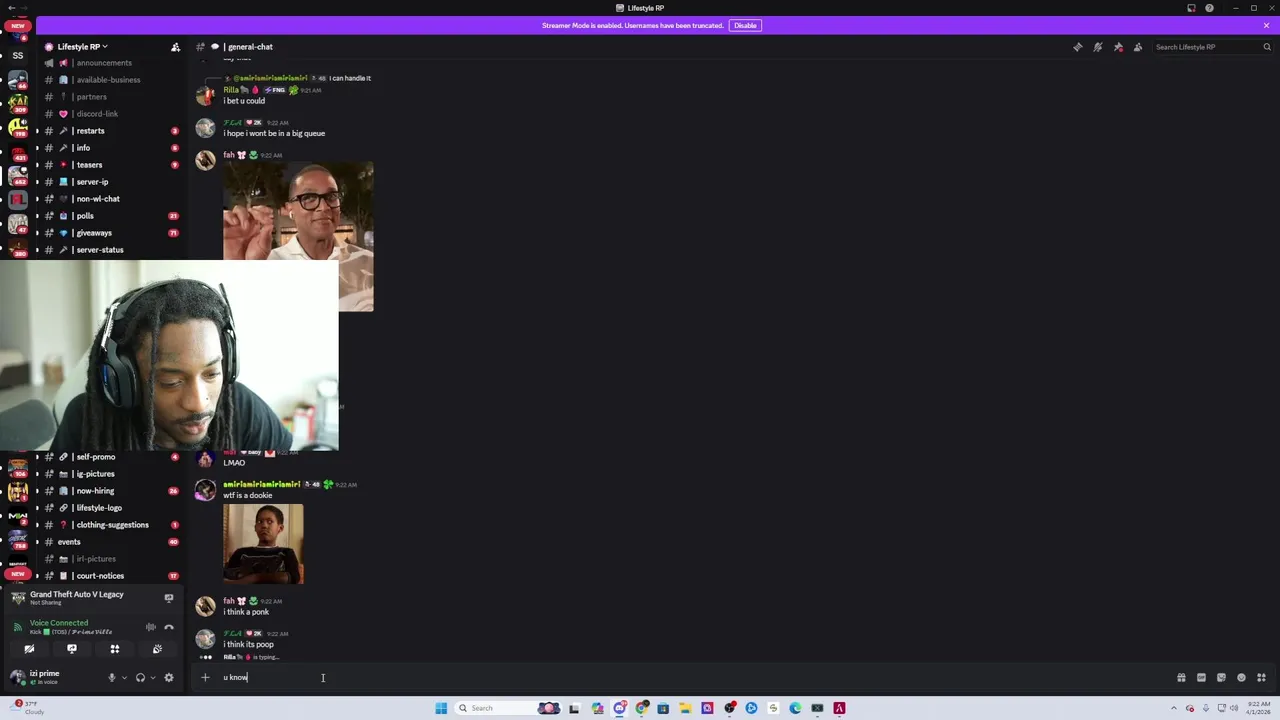Expand the info channel arrow
Viewport: 1280px width, 720px height.
[37, 148]
